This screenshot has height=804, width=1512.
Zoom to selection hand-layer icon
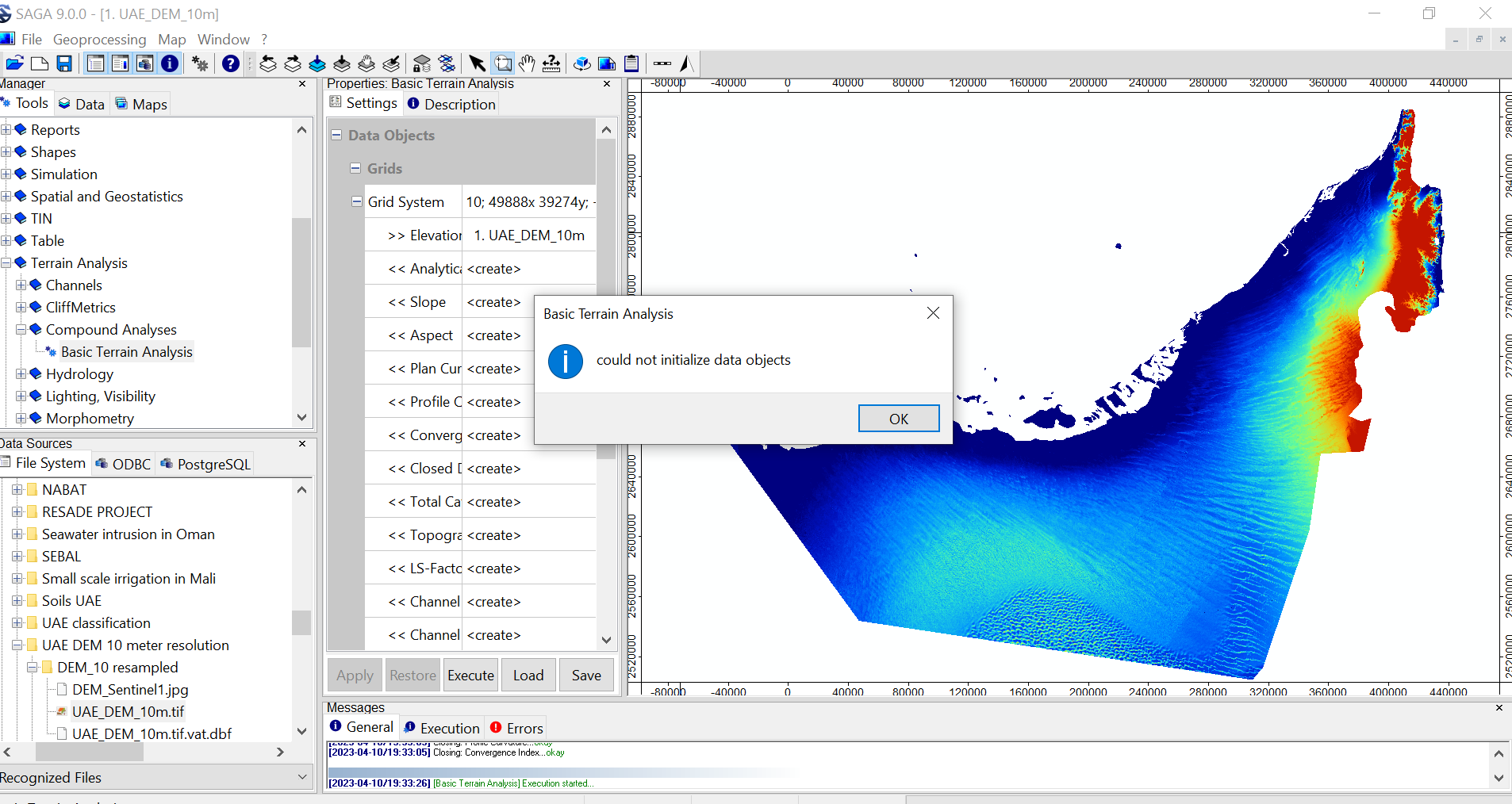(366, 63)
